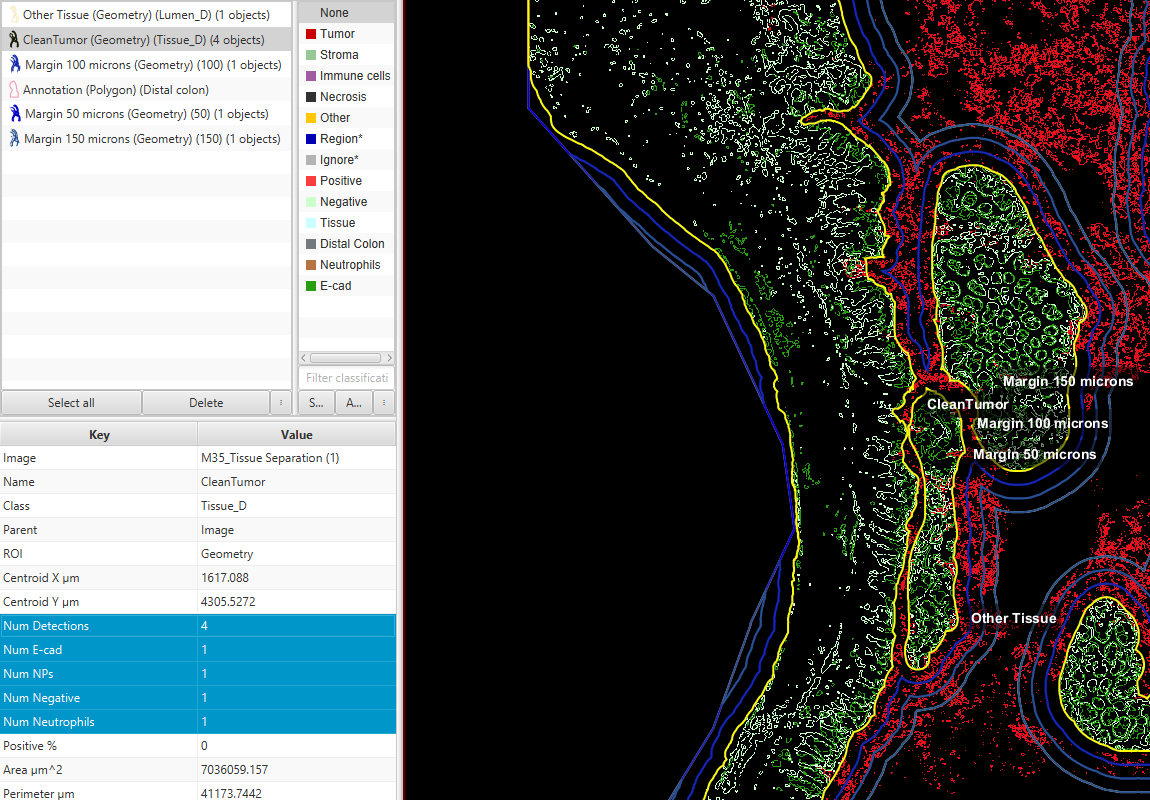Screen dimensions: 1150x800
Task: Click the Filter classifications input field
Action: point(346,377)
